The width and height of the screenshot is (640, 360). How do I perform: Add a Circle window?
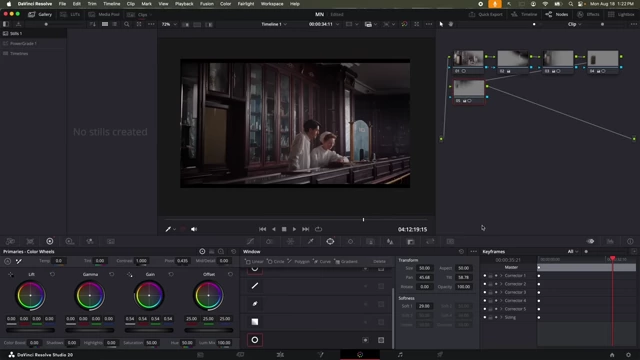point(276,261)
